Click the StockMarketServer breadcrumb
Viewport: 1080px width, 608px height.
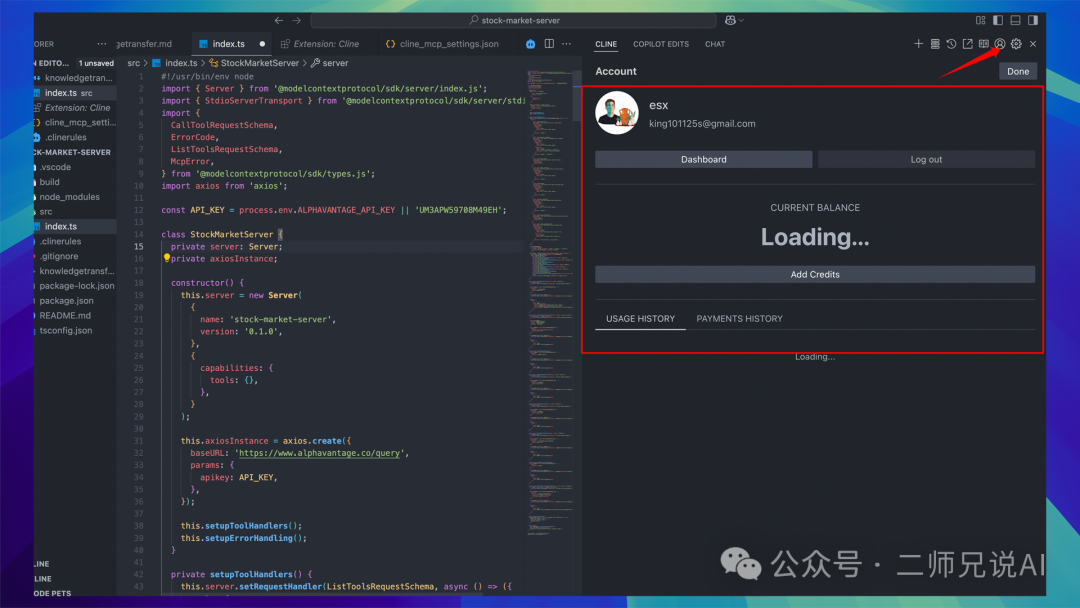click(x=254, y=63)
